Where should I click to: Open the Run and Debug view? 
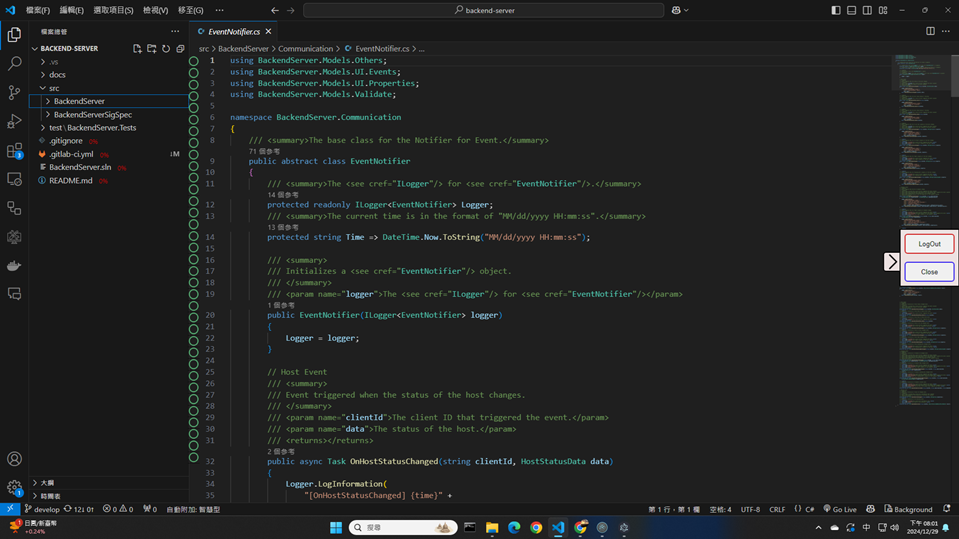click(14, 121)
